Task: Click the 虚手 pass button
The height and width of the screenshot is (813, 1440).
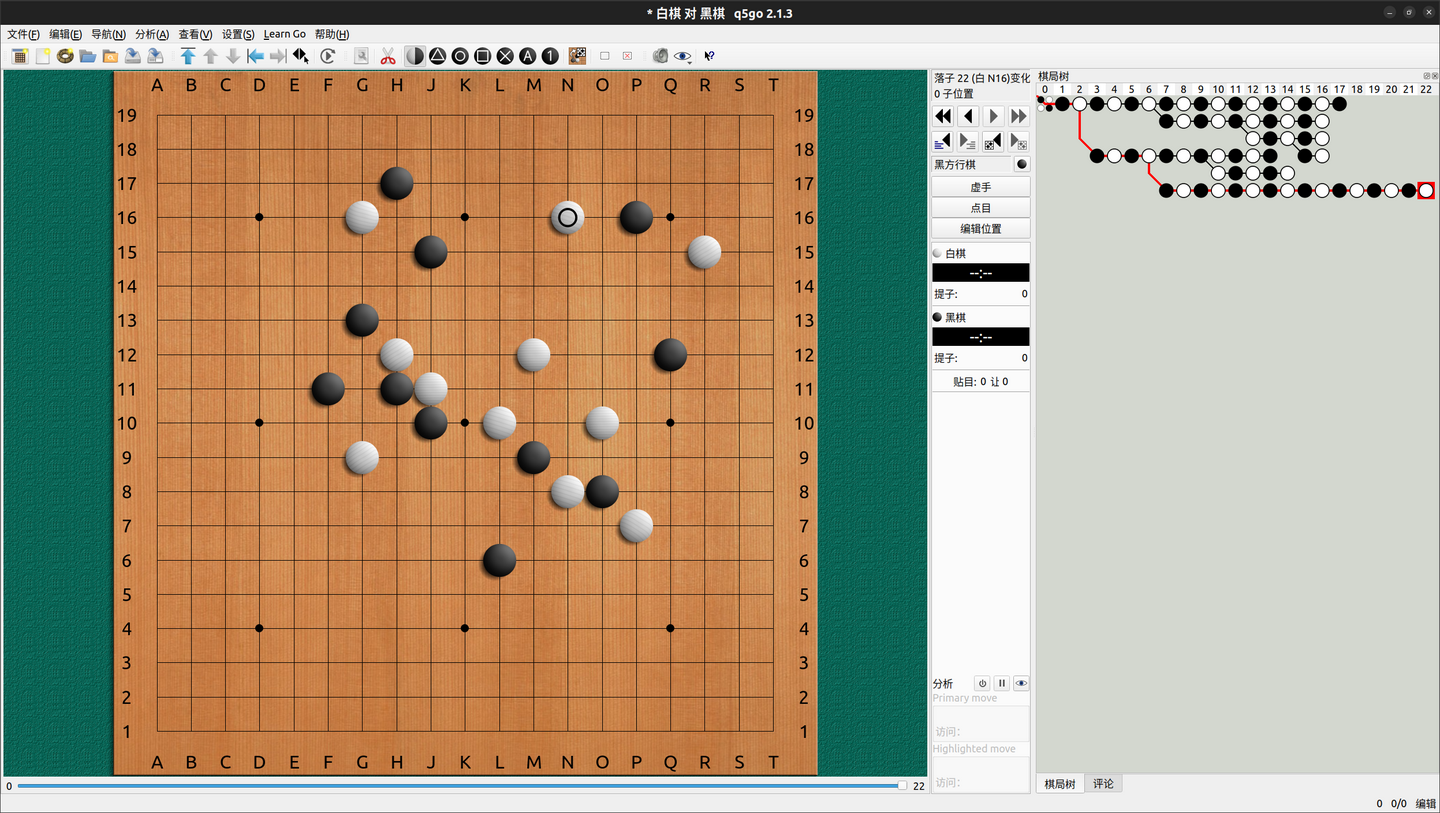Action: click(981, 187)
